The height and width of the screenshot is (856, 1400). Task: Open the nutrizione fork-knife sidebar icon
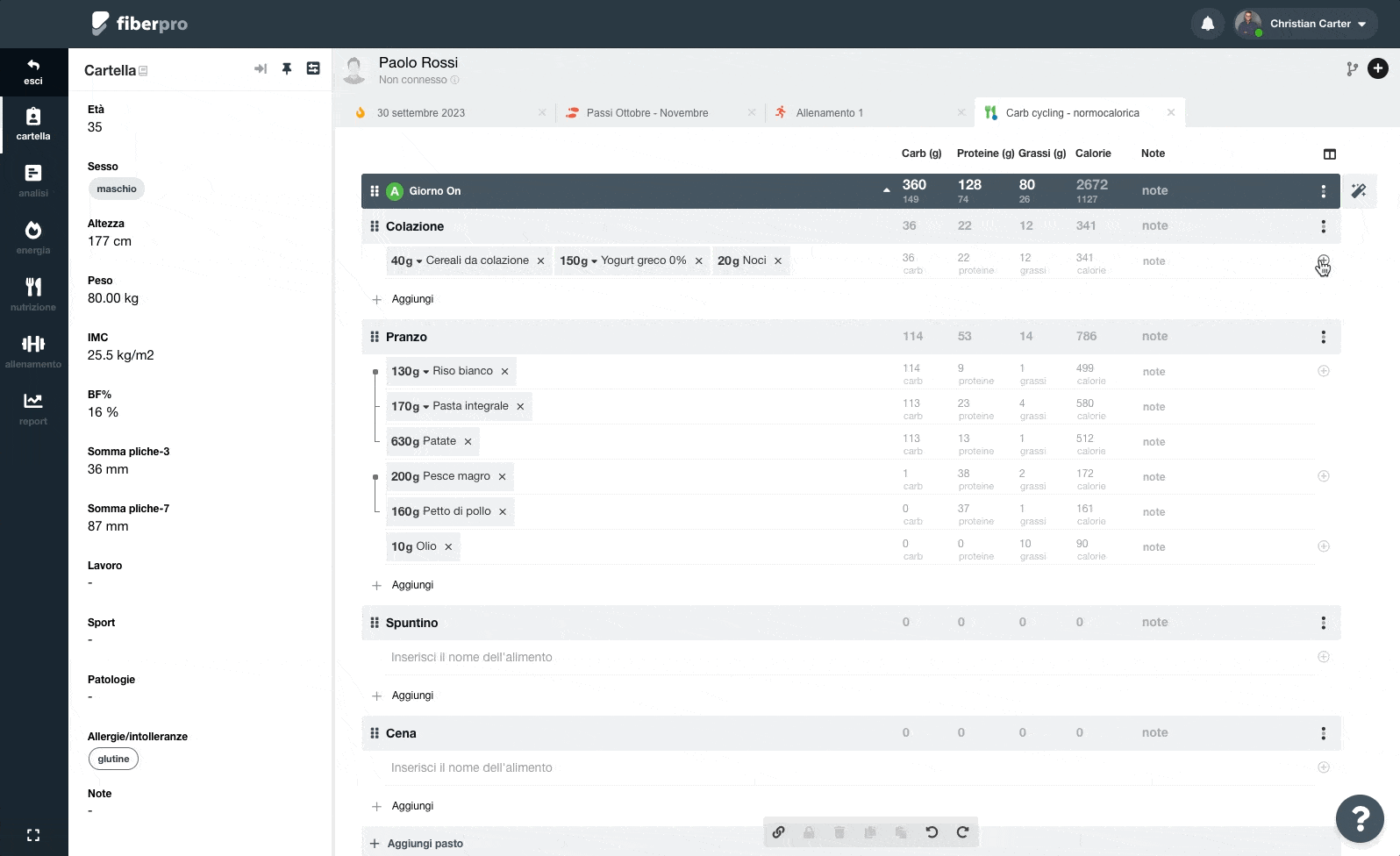(33, 287)
